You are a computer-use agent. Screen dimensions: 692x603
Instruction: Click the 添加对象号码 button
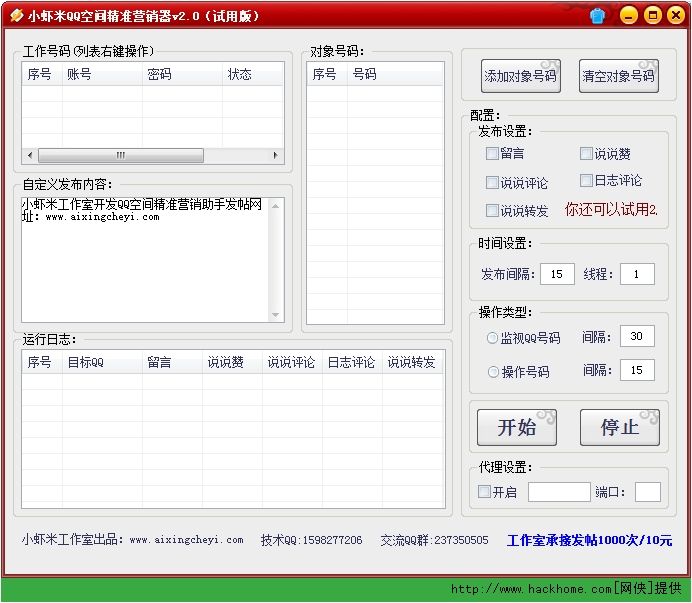[x=521, y=76]
